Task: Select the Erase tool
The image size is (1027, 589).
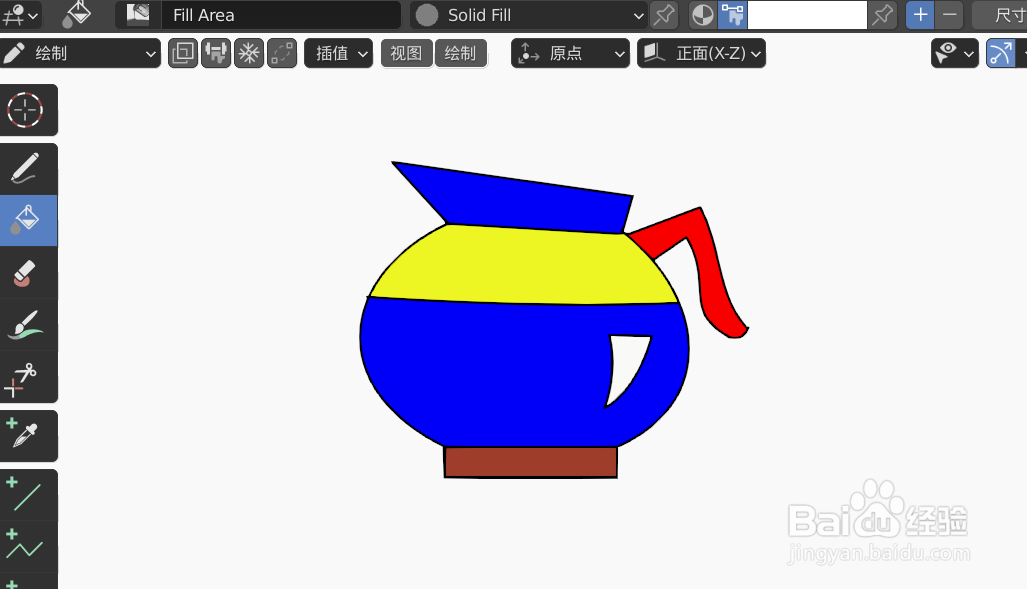Action: (x=26, y=273)
